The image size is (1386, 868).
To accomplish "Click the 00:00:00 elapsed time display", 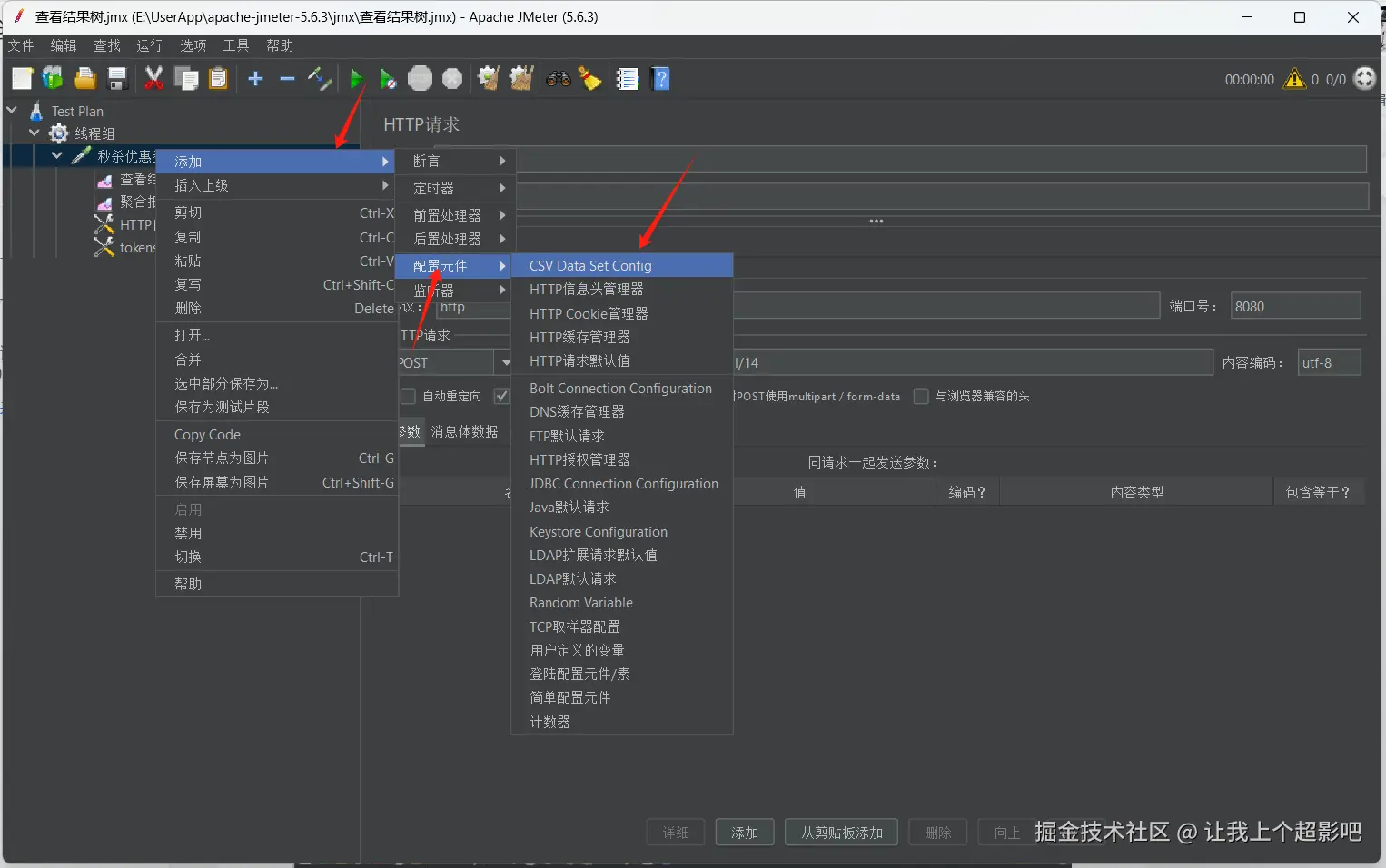I will [x=1249, y=79].
